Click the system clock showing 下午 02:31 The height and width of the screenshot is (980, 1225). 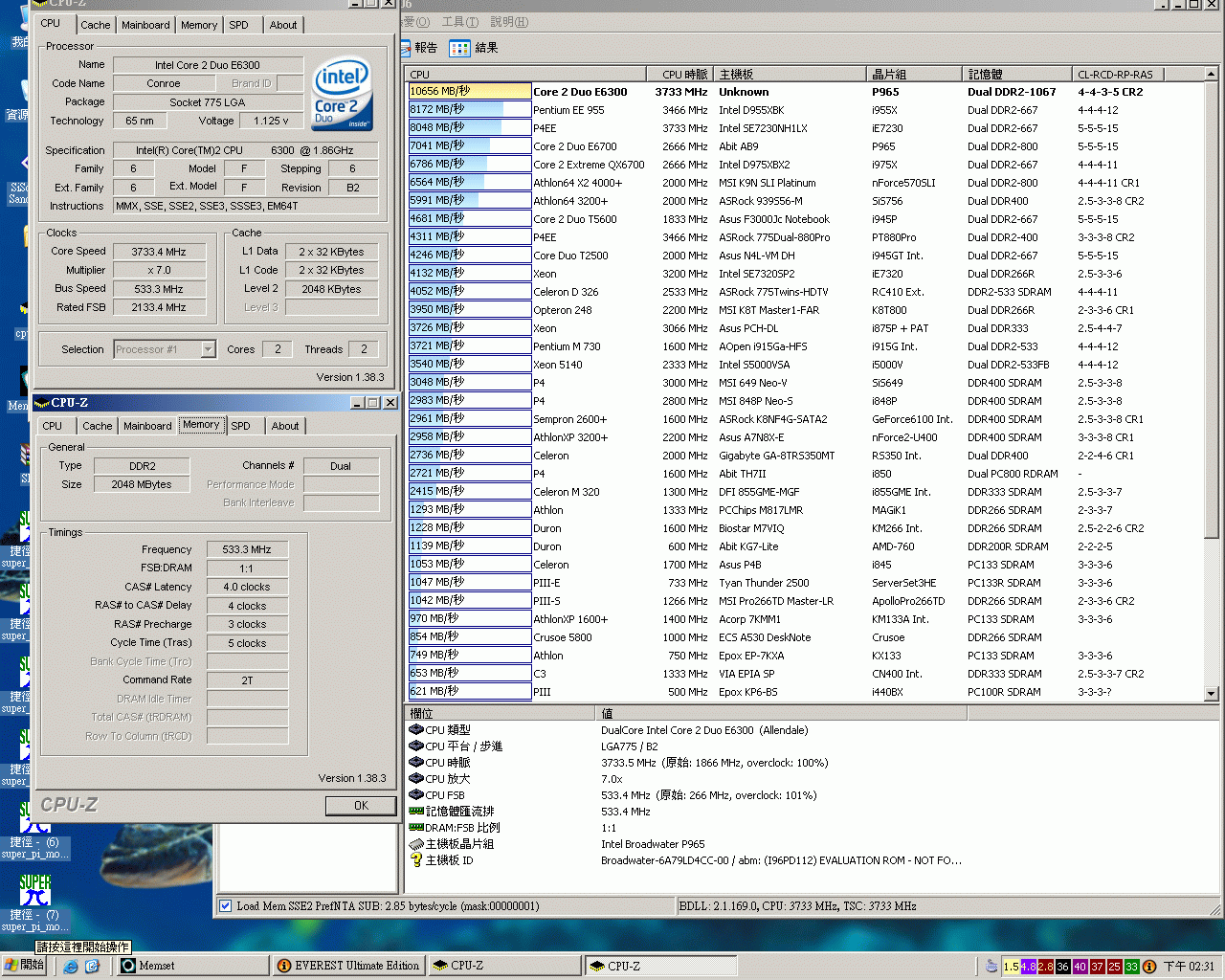pyautogui.click(x=1189, y=967)
